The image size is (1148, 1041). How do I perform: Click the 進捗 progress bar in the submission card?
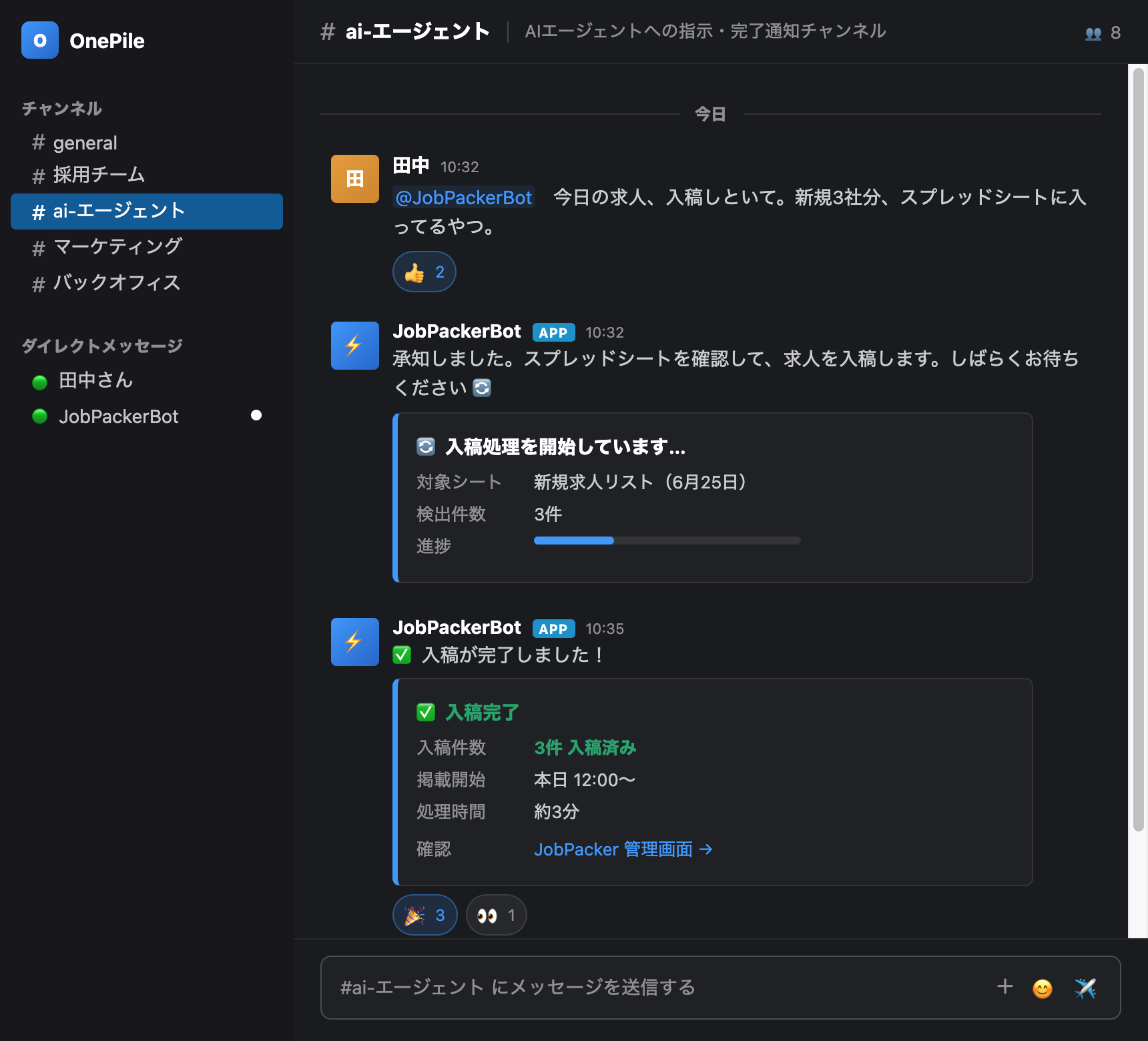[667, 541]
